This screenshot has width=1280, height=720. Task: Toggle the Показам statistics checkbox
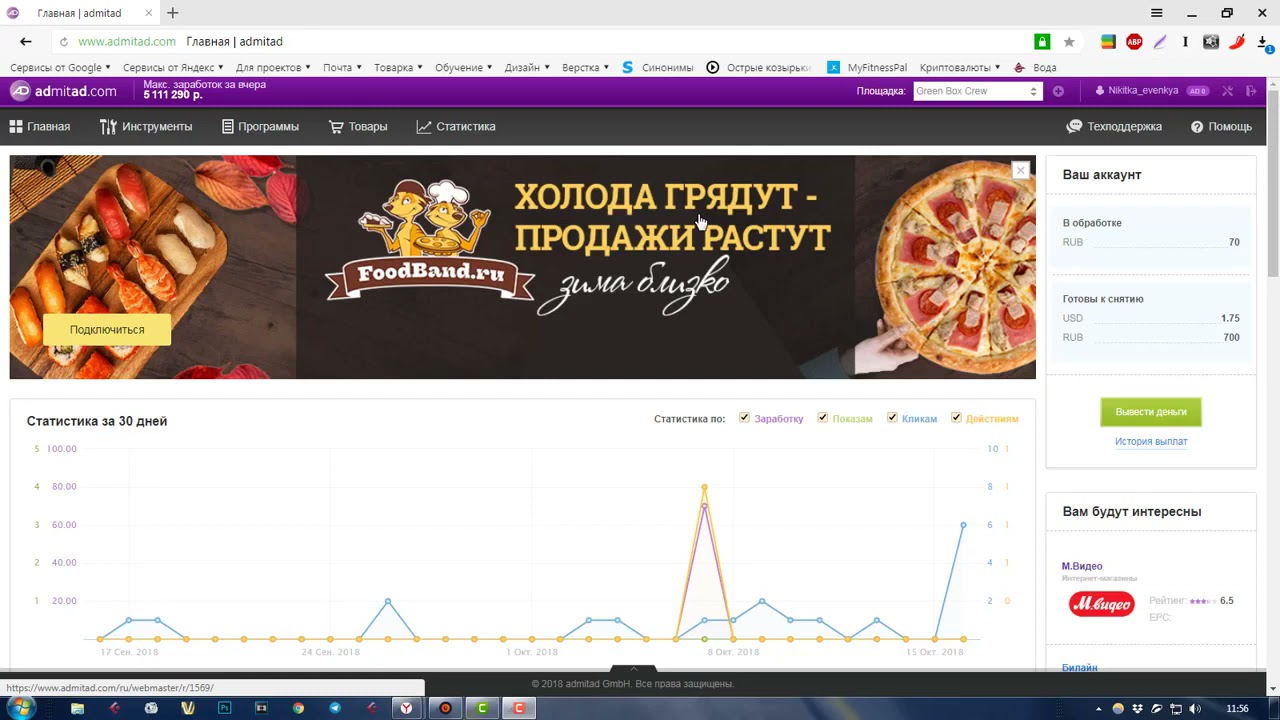point(822,418)
